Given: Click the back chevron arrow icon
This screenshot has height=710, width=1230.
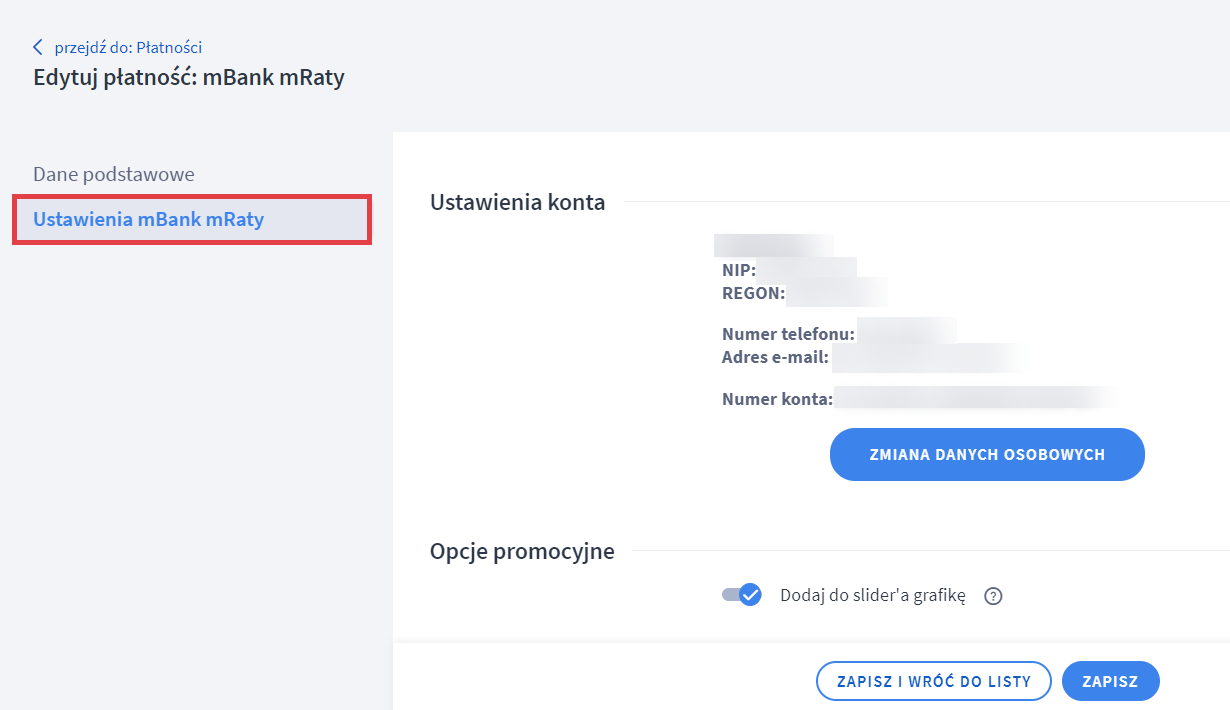Looking at the screenshot, I should tap(38, 47).
